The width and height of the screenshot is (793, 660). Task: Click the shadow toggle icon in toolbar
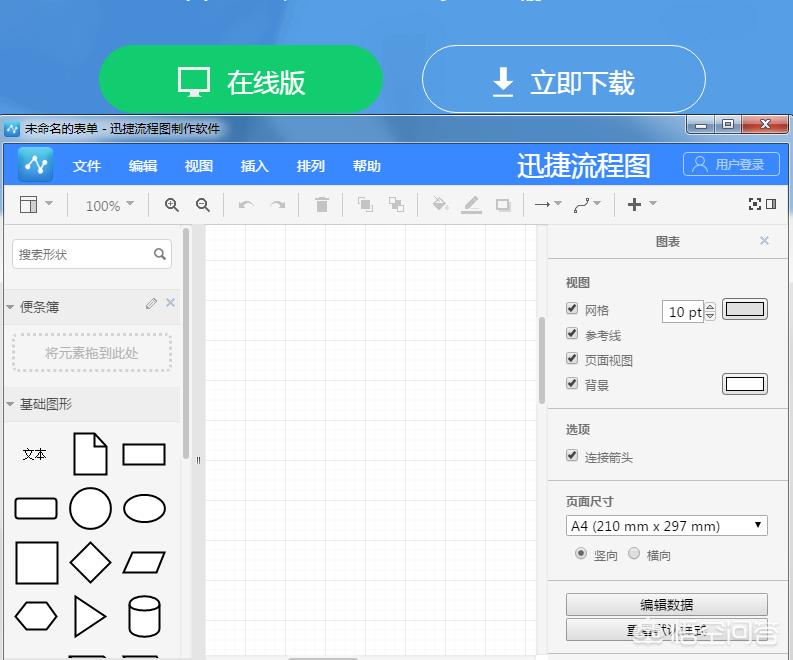503,204
